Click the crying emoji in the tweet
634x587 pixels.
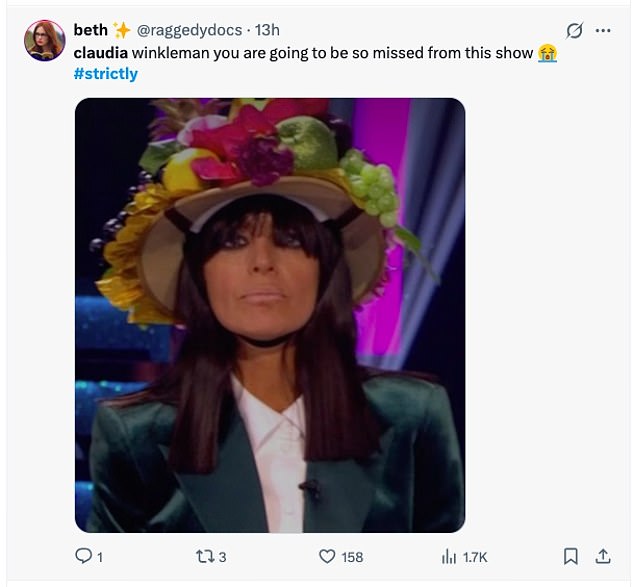click(547, 52)
